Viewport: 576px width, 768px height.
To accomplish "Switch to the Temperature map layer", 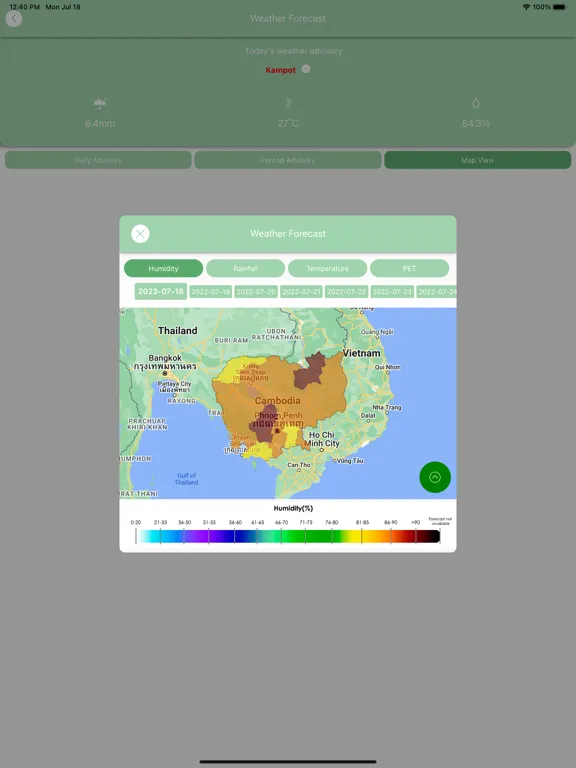I will pos(327,268).
